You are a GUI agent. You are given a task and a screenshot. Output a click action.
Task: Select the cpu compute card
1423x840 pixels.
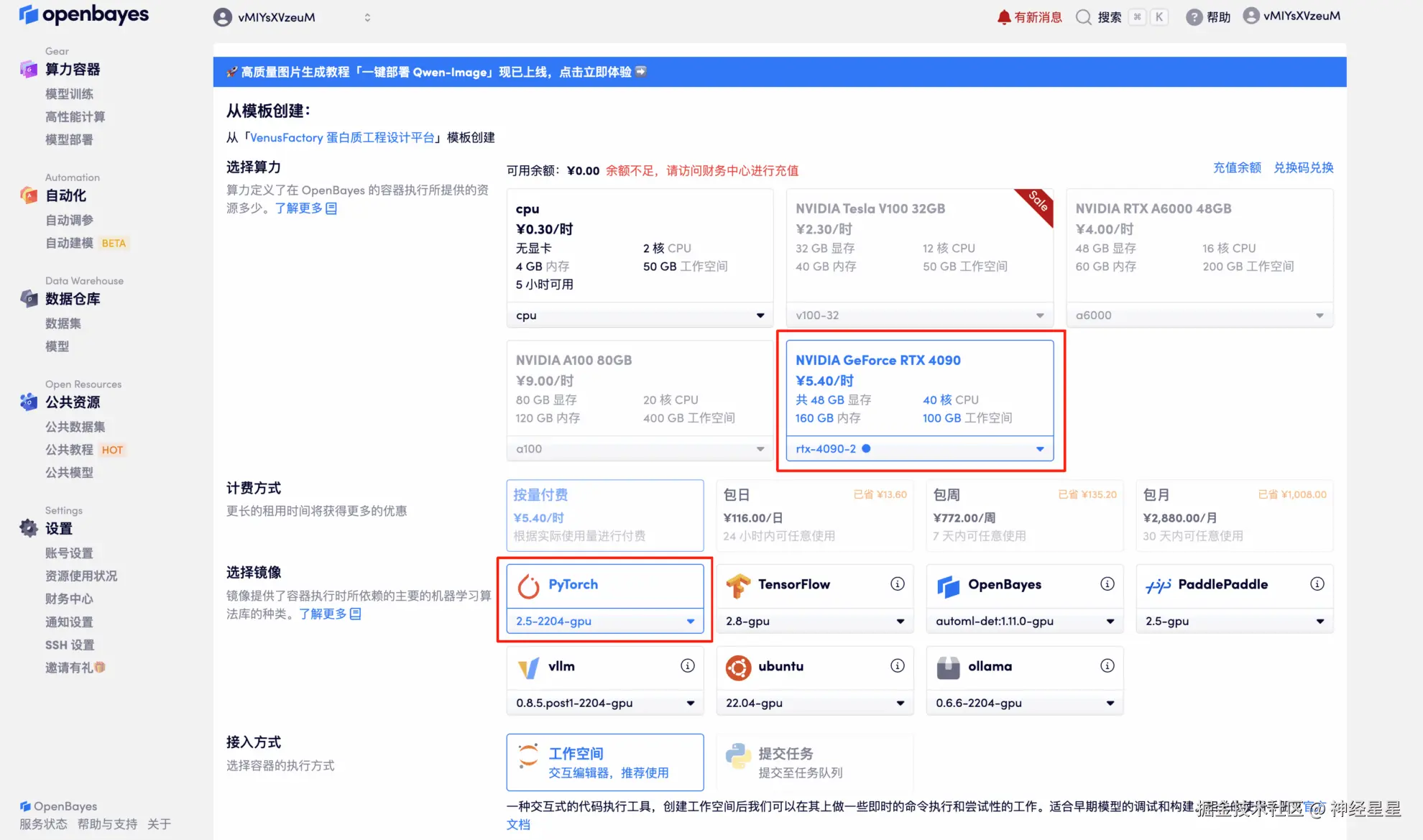click(639, 246)
